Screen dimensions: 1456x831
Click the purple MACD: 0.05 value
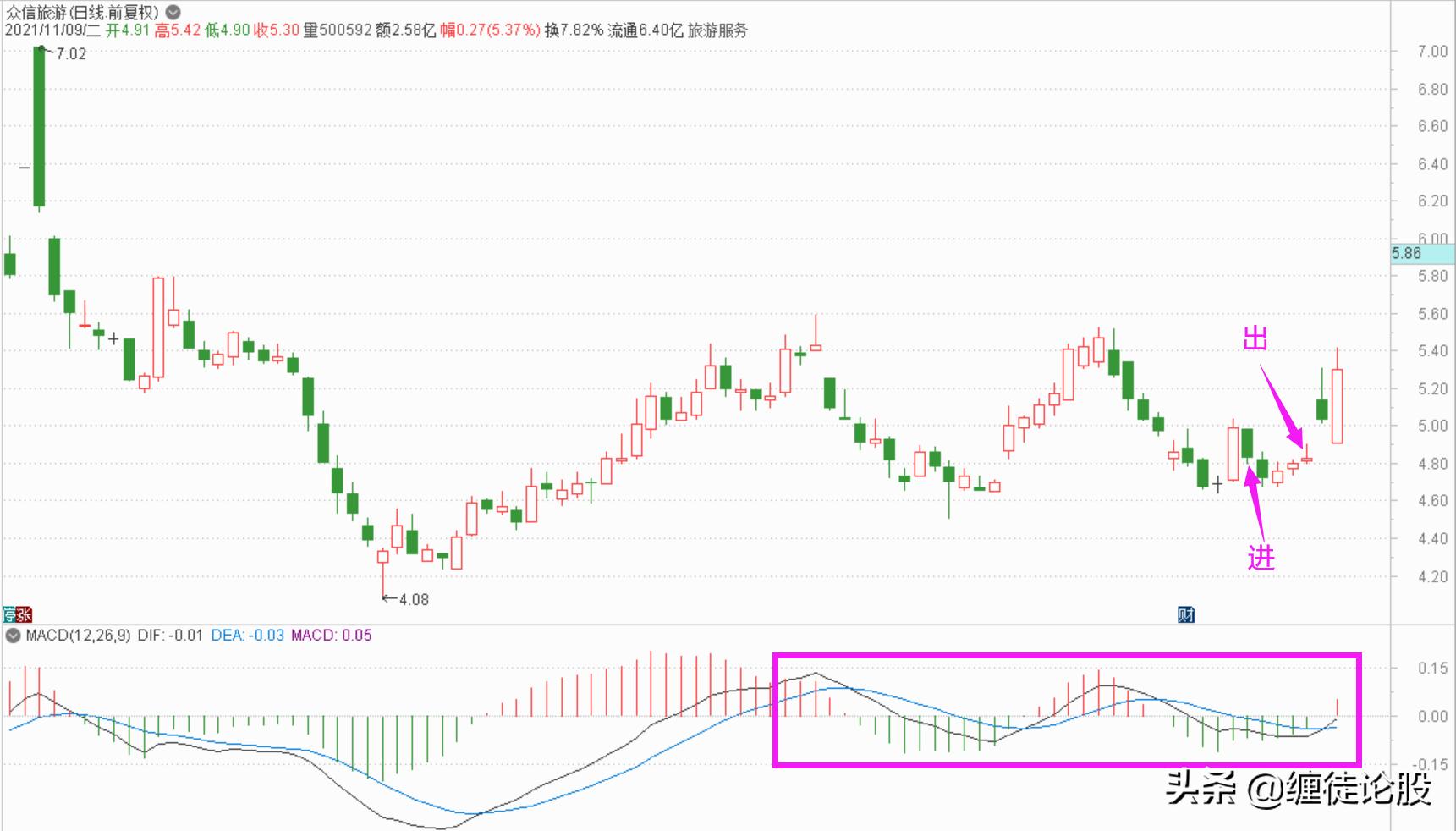point(331,636)
